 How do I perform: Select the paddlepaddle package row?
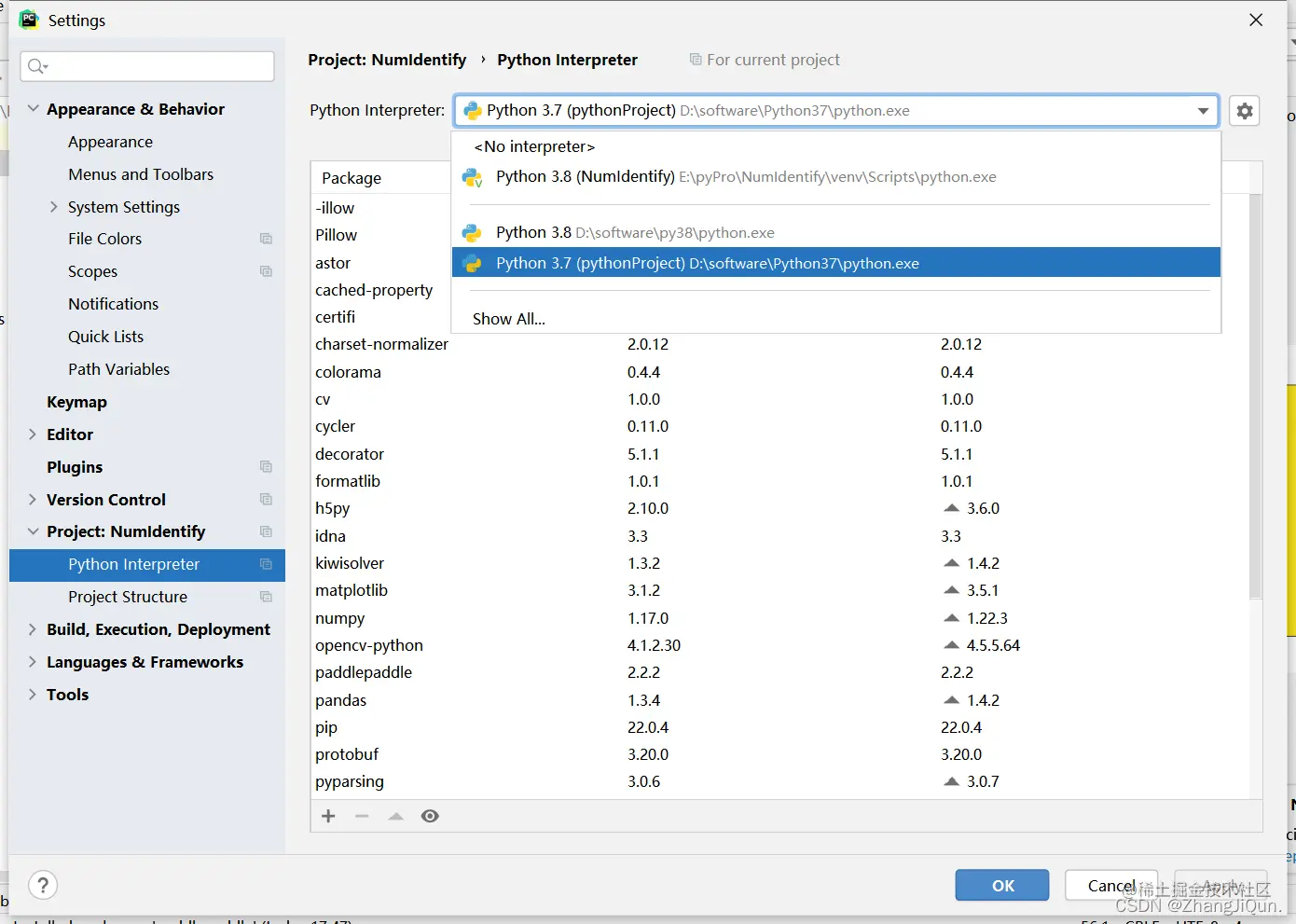click(779, 672)
